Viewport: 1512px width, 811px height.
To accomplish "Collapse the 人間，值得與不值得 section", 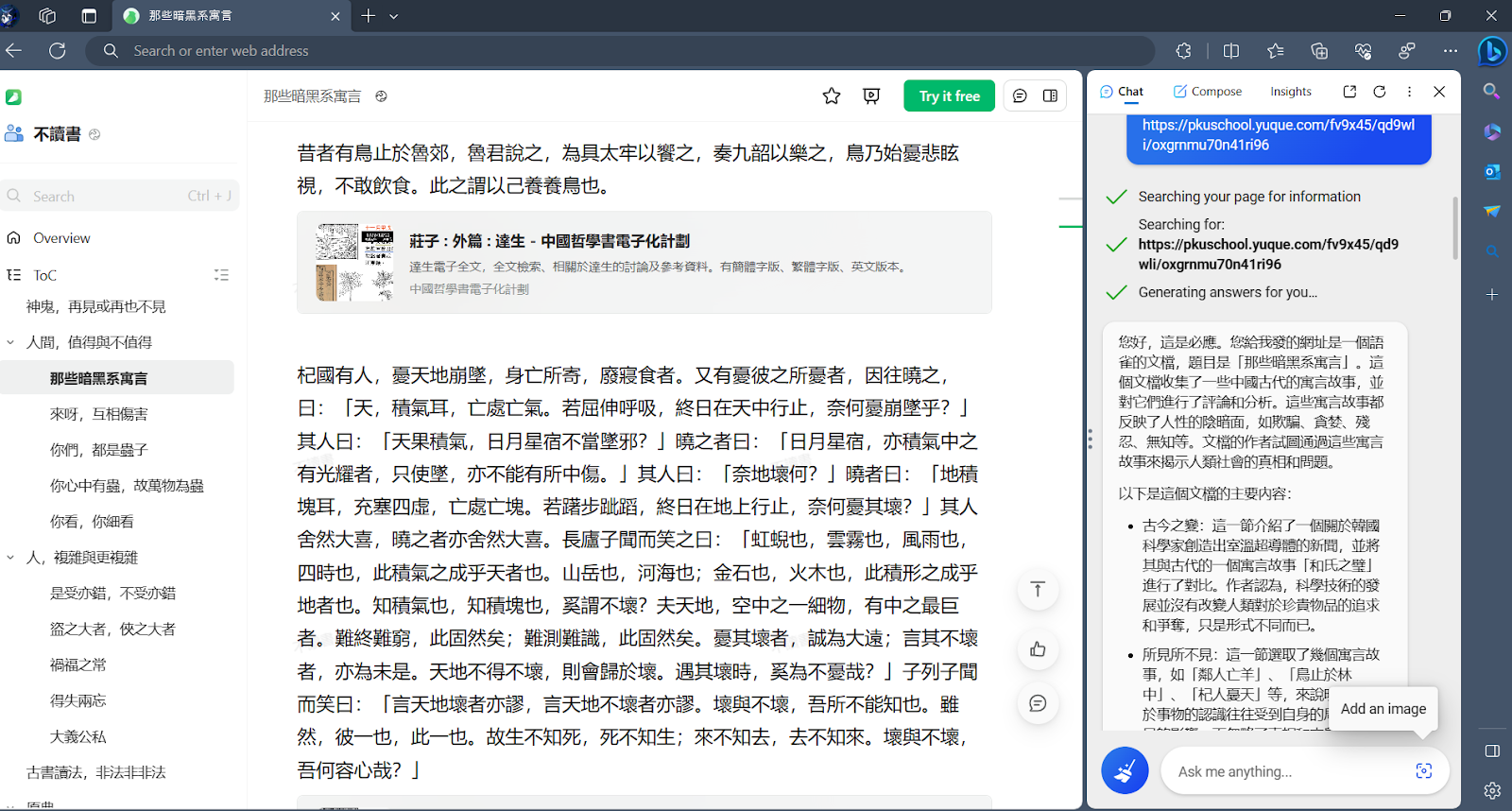I will click(x=11, y=342).
